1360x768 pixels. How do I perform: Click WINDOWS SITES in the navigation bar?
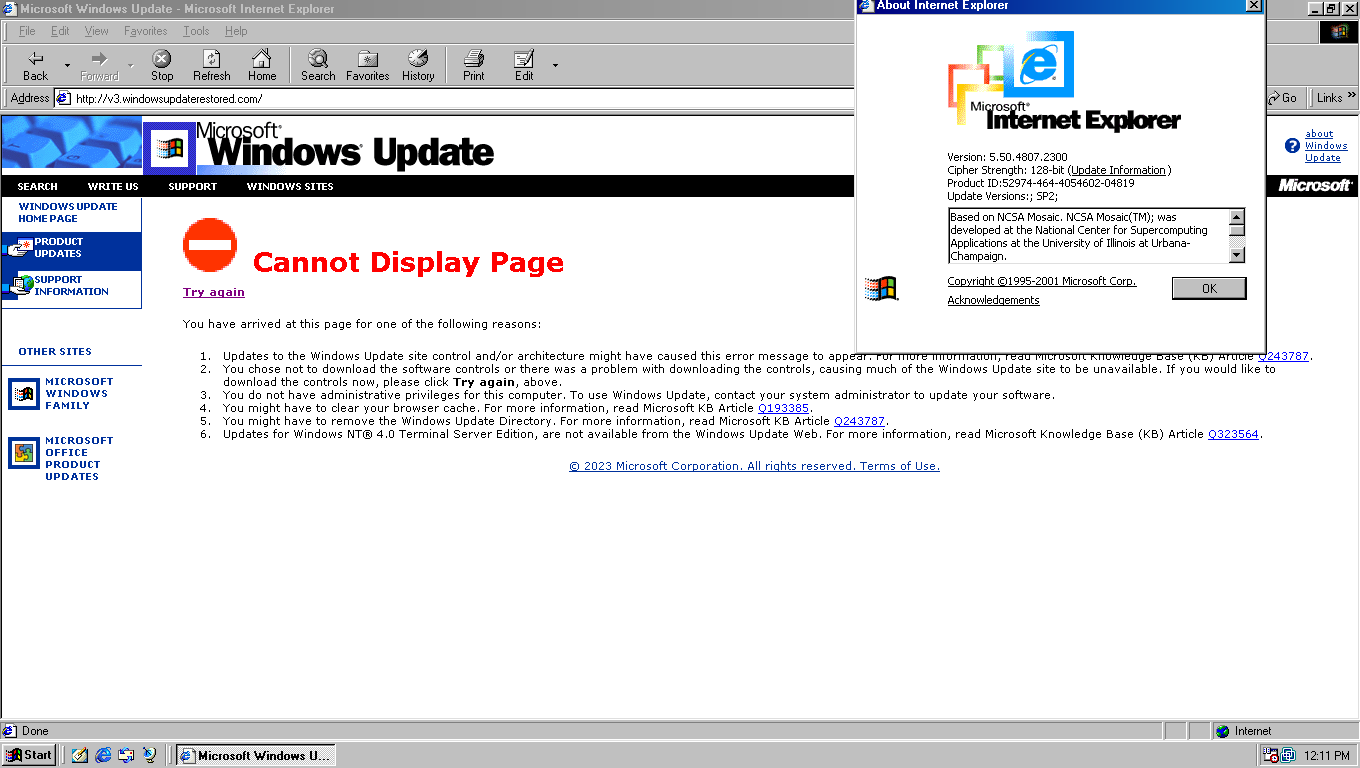click(x=290, y=187)
